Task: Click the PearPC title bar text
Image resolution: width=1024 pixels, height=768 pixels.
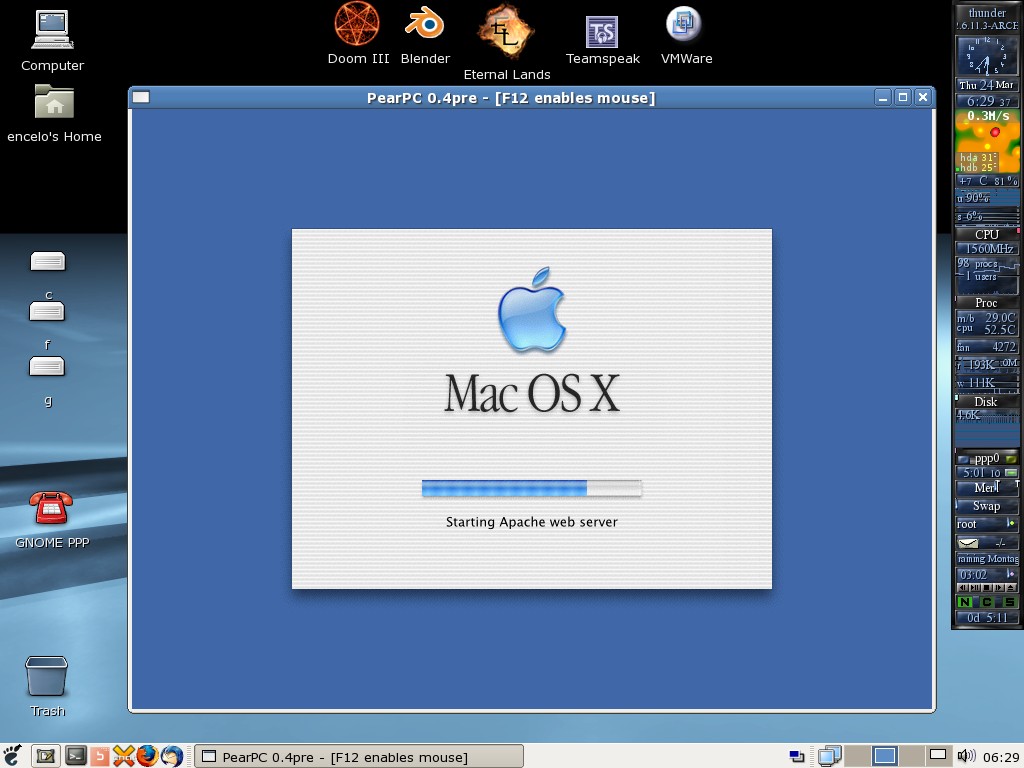Action: pos(511,98)
